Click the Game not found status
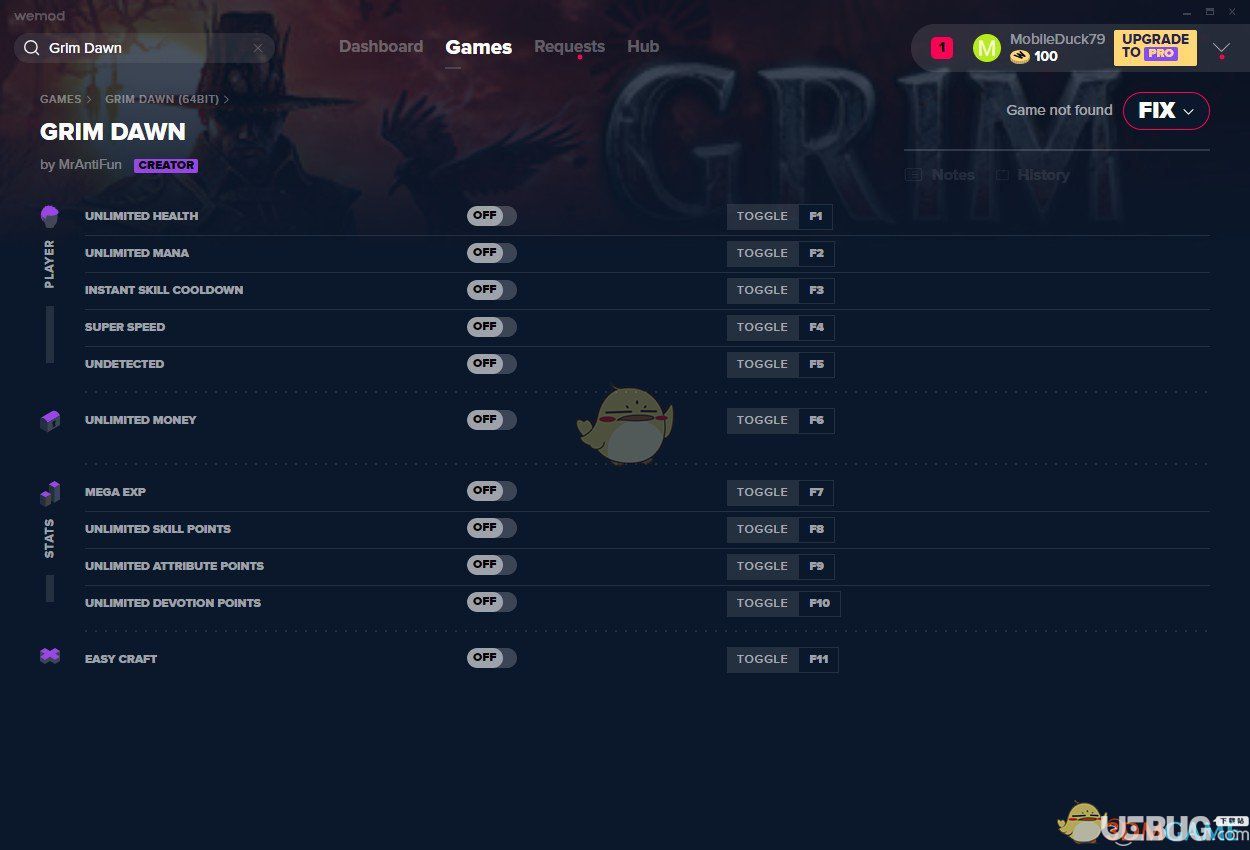This screenshot has height=850, width=1250. pyautogui.click(x=1059, y=111)
